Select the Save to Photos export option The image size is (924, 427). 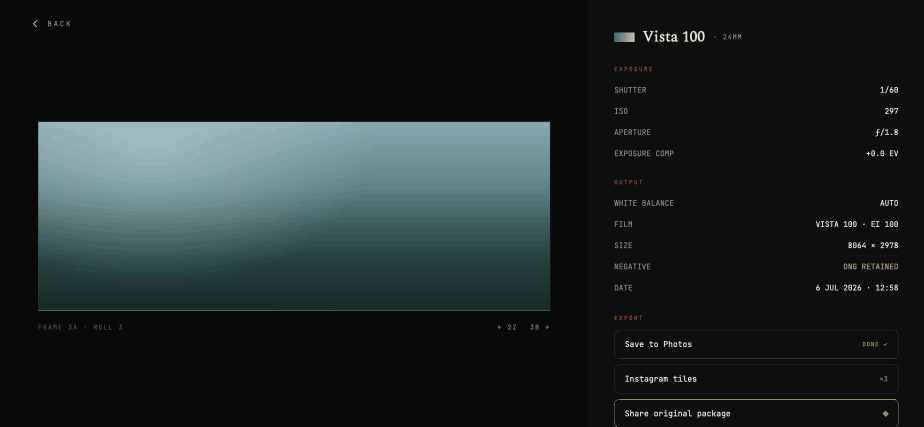pyautogui.click(x=756, y=344)
